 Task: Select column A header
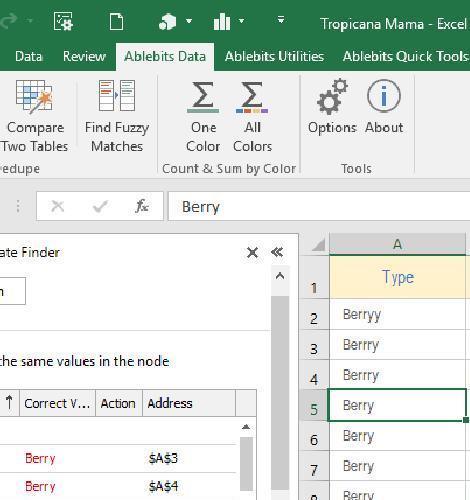[x=397, y=244]
